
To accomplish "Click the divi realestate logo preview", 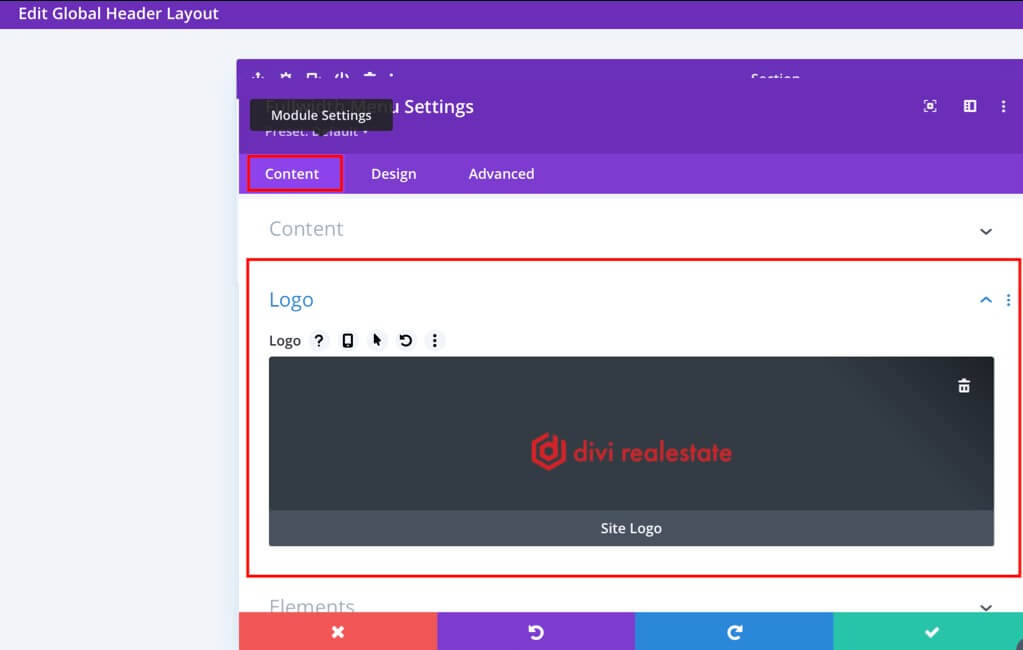I will pos(632,452).
